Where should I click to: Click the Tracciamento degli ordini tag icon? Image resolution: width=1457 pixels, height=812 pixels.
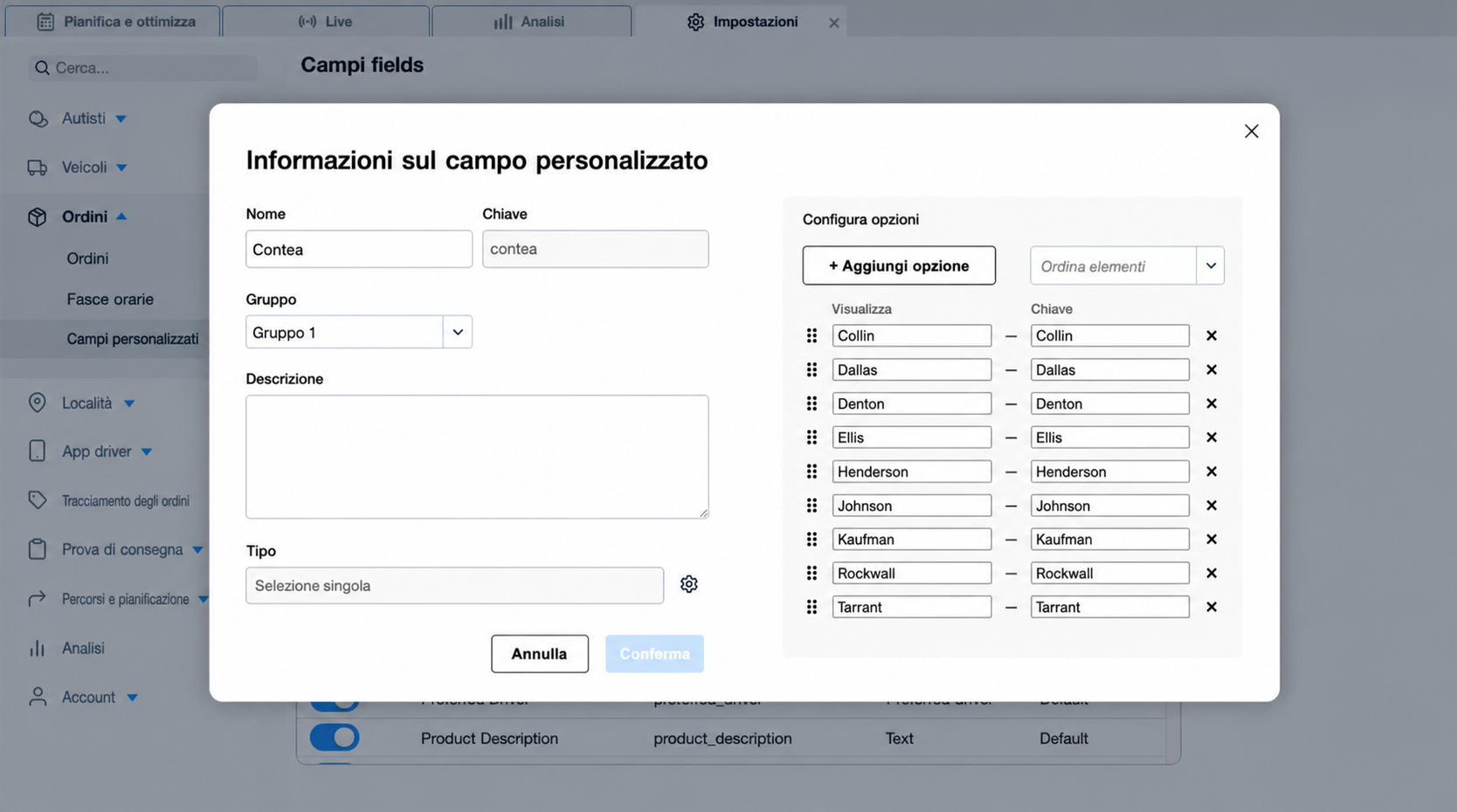pyautogui.click(x=37, y=500)
